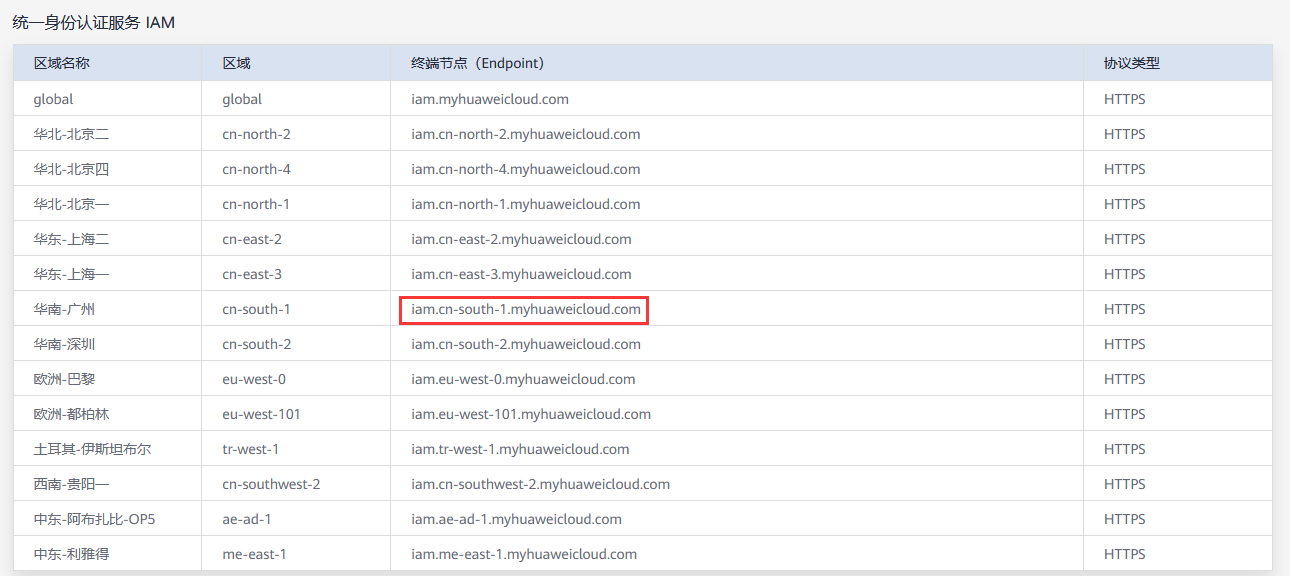Select the 欧洲-都柏林 region name
The width and height of the screenshot is (1290, 576).
point(71,414)
